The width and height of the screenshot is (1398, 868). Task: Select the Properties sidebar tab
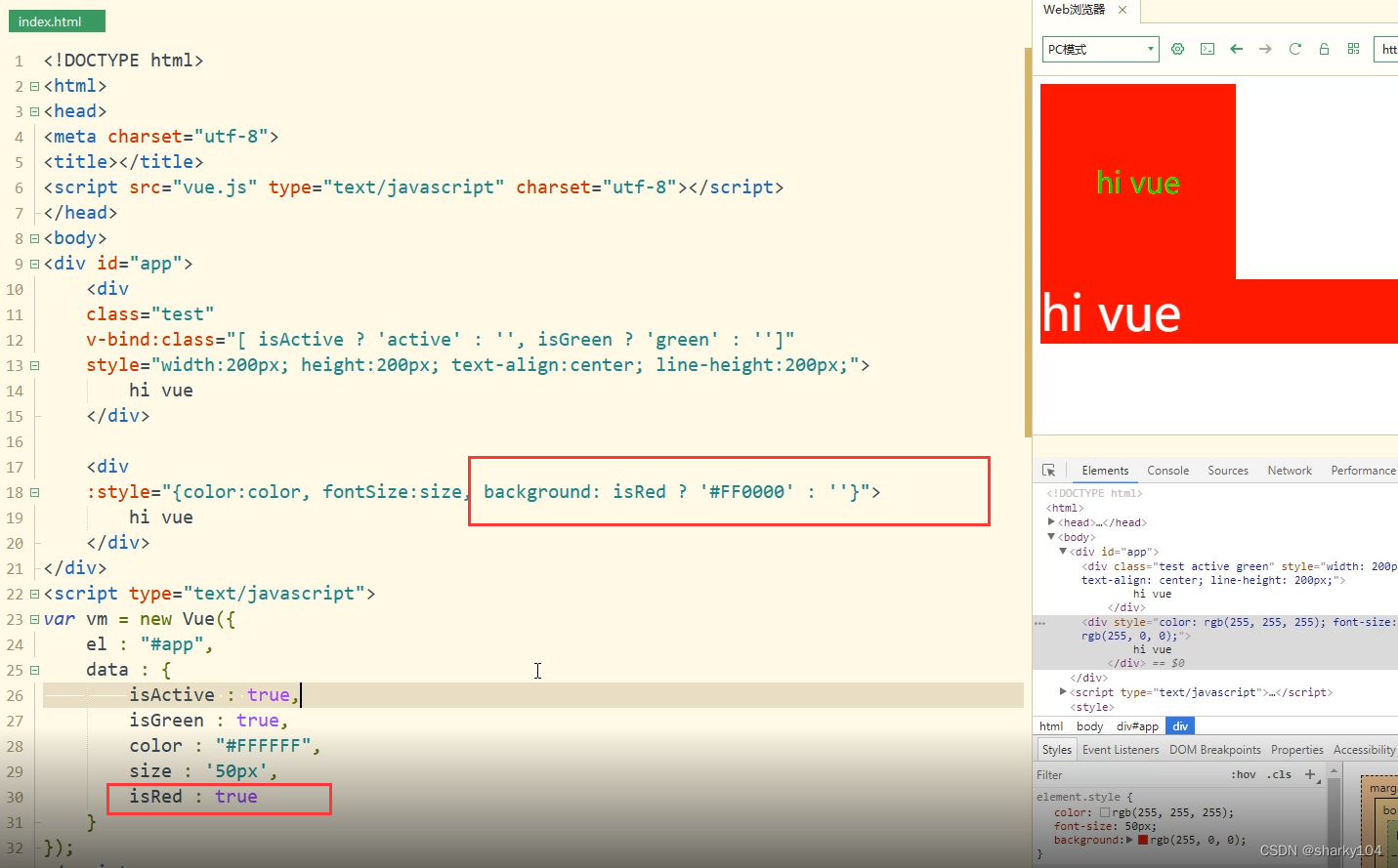1296,750
